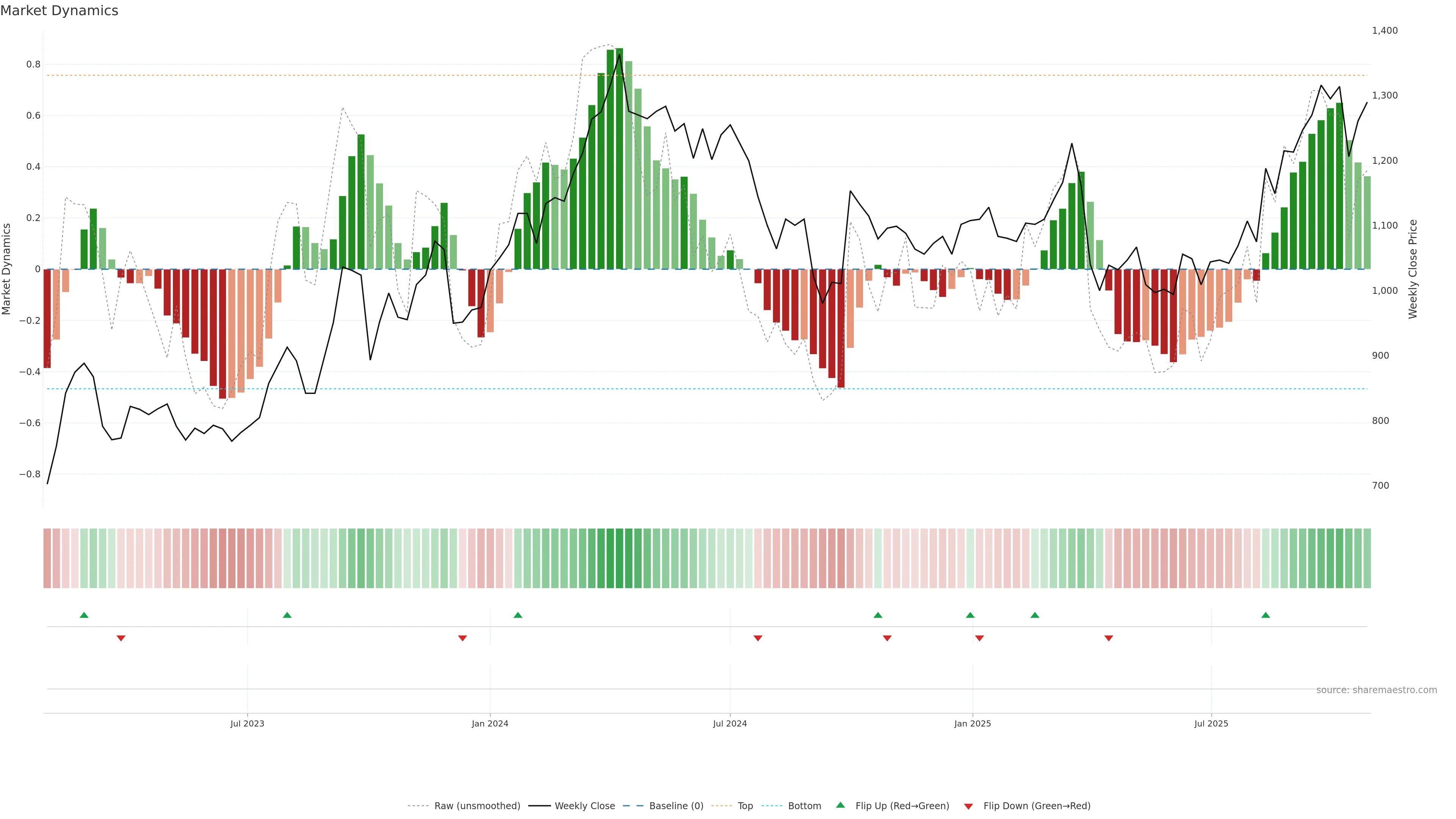Click the Market Dynamics chart title

tap(60, 11)
